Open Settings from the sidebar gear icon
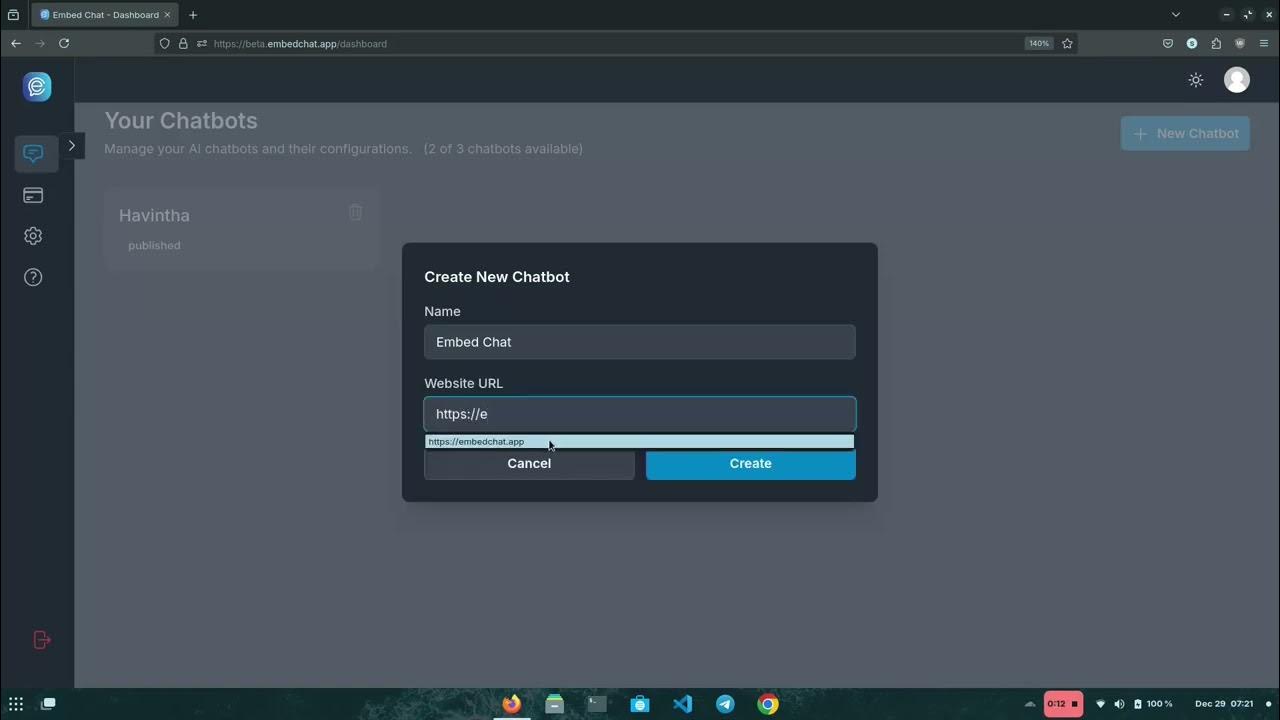Image resolution: width=1280 pixels, height=720 pixels. (33, 235)
